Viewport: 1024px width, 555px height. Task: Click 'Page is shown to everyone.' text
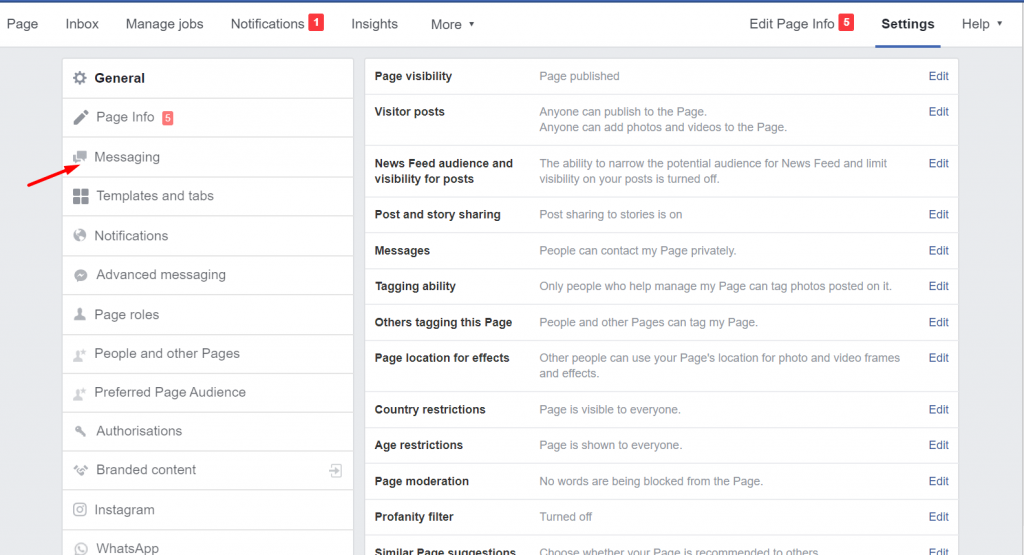coord(611,445)
